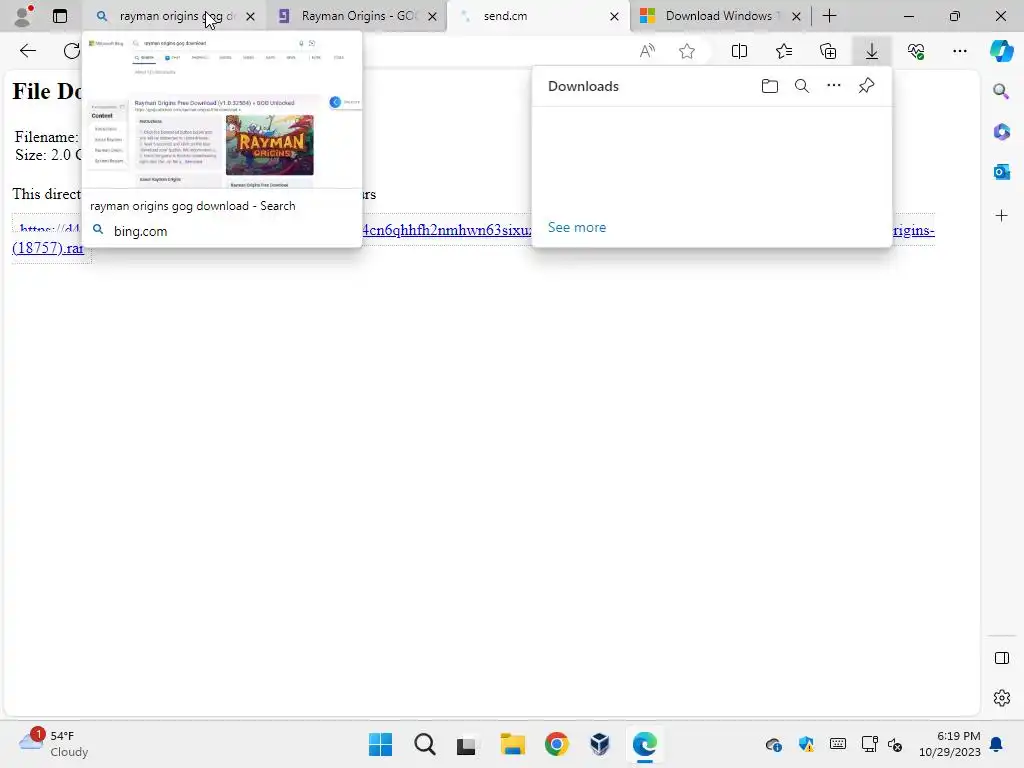Open clock and date 6:19 PM
The width and height of the screenshot is (1024, 768).
950,744
